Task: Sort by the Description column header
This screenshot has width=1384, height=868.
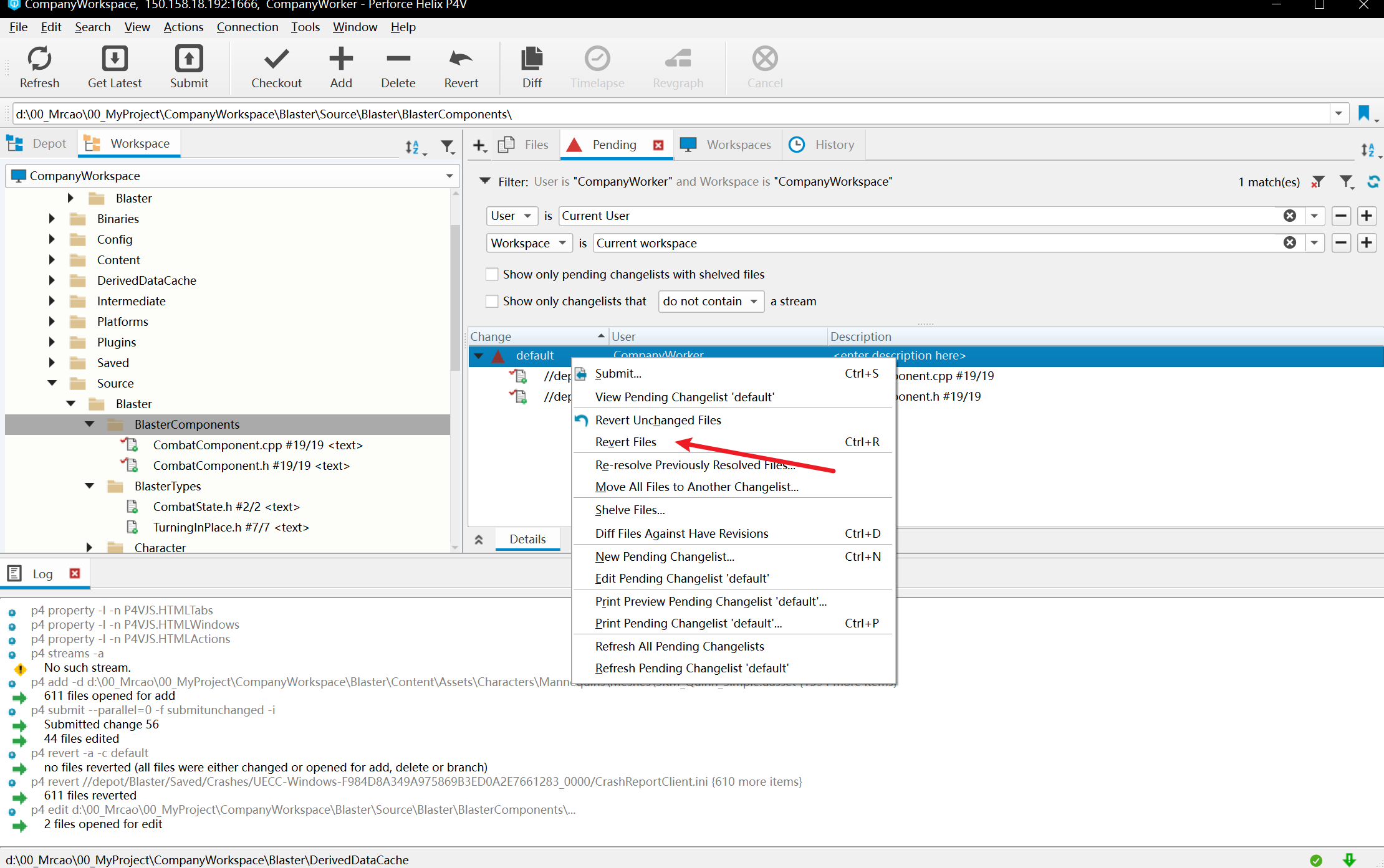Action: click(x=1105, y=337)
